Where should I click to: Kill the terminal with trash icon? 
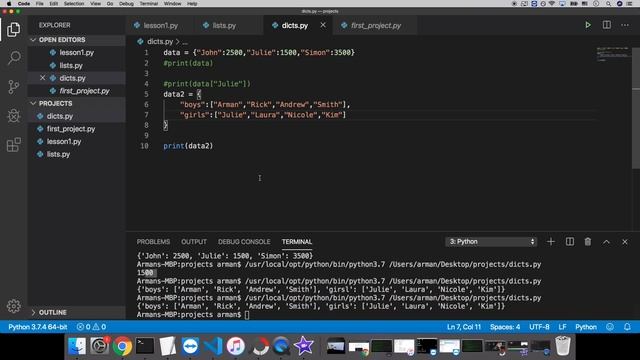click(588, 242)
